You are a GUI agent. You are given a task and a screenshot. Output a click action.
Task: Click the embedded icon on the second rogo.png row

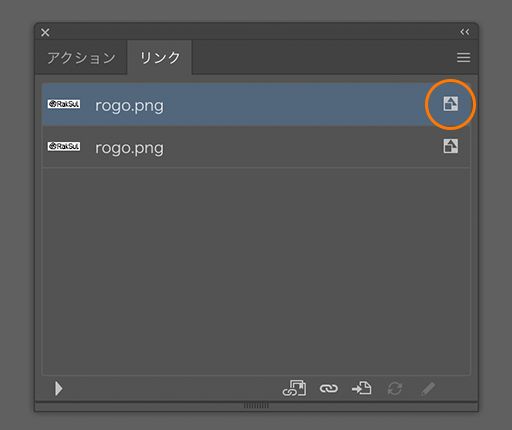pyautogui.click(x=450, y=146)
